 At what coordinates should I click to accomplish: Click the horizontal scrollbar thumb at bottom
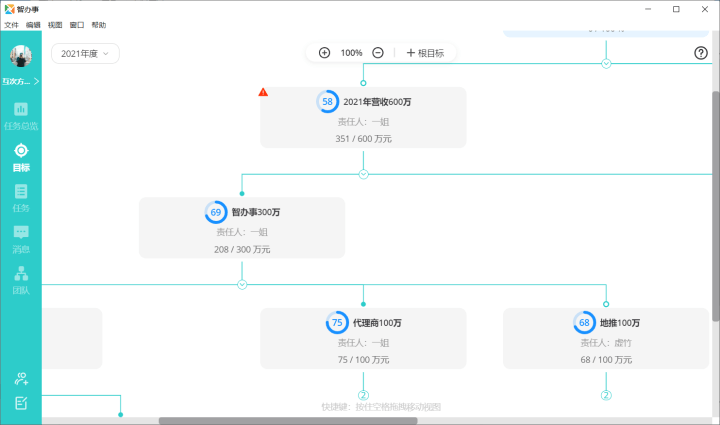[x=288, y=421]
